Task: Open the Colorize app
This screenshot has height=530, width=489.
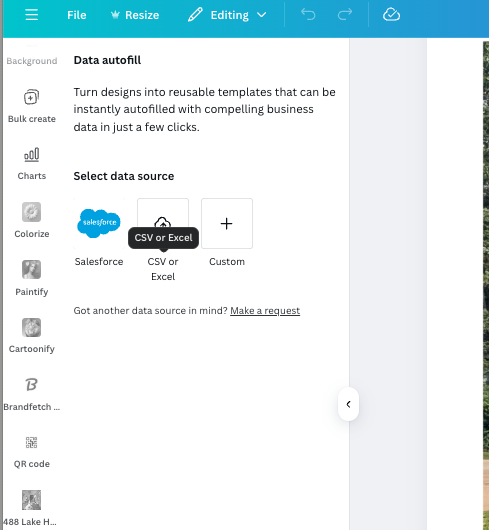Action: click(x=32, y=221)
